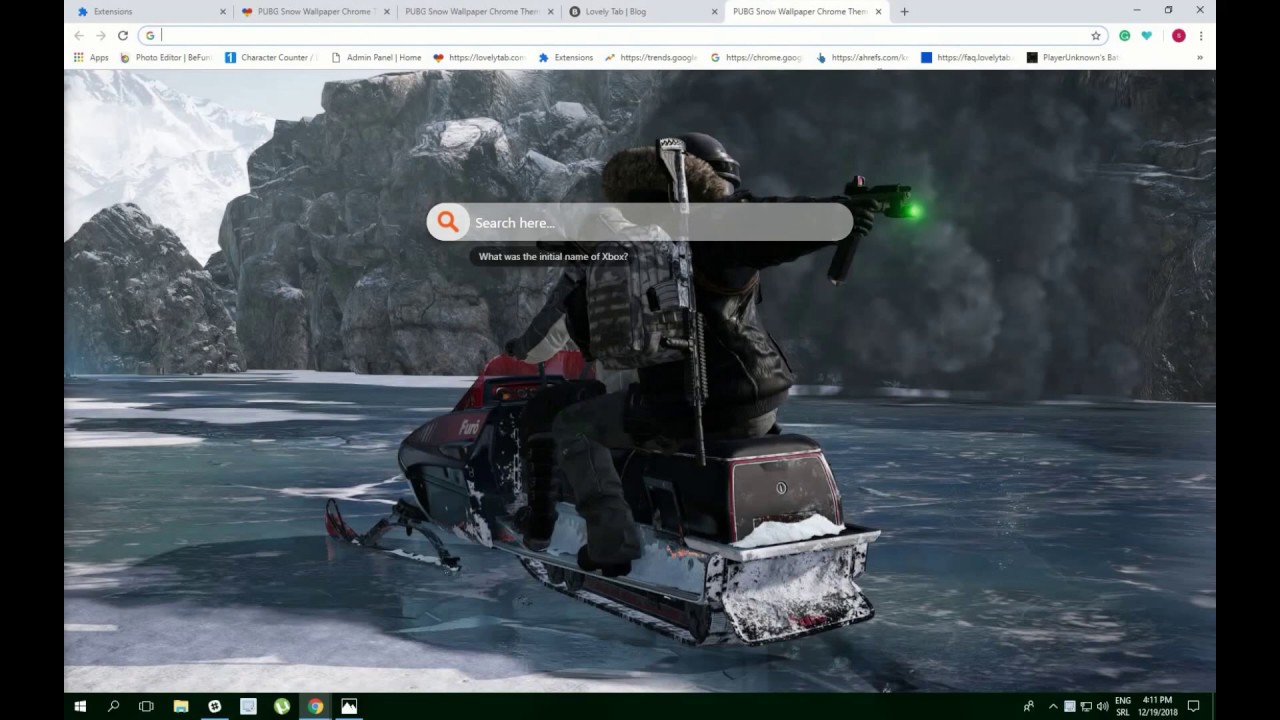Click the Chrome icon on the taskbar
The width and height of the screenshot is (1280, 720).
coord(315,706)
